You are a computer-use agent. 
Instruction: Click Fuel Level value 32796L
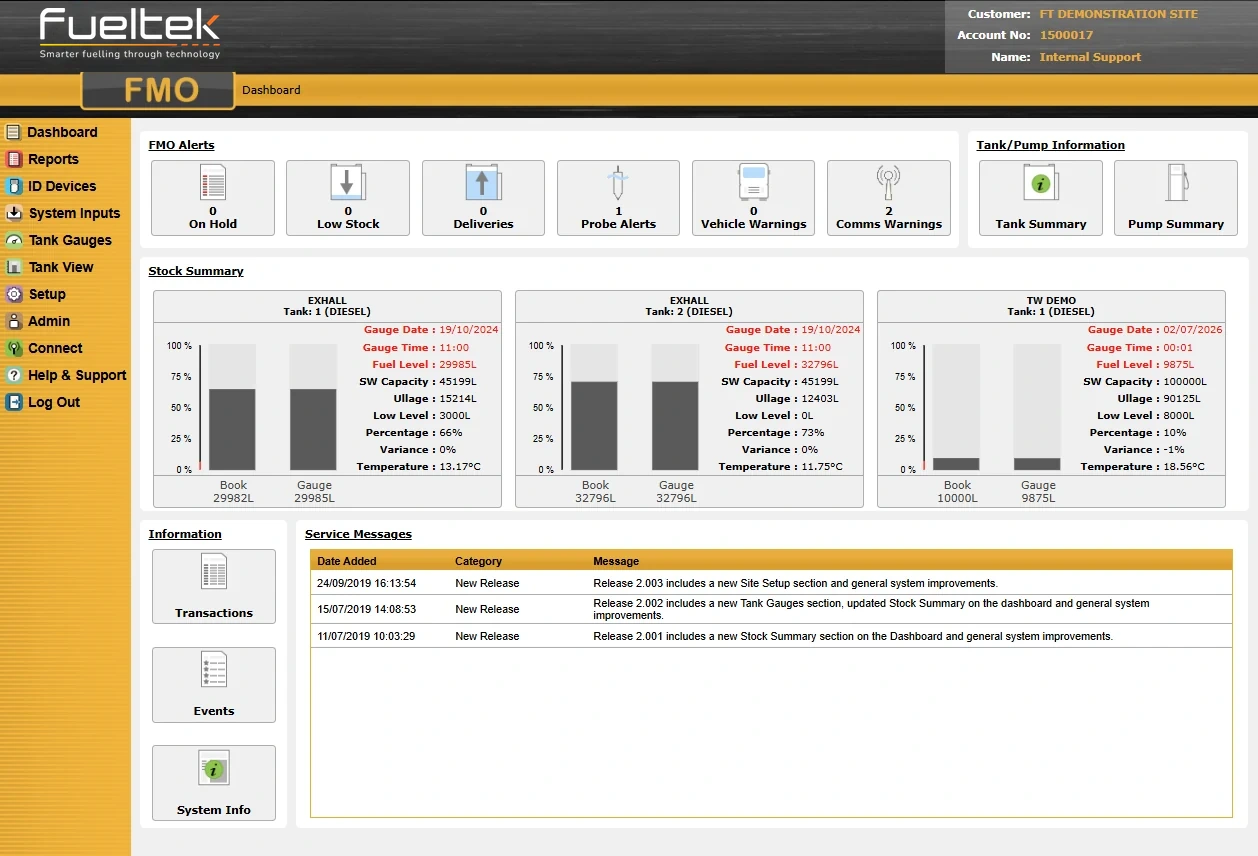[x=820, y=365]
